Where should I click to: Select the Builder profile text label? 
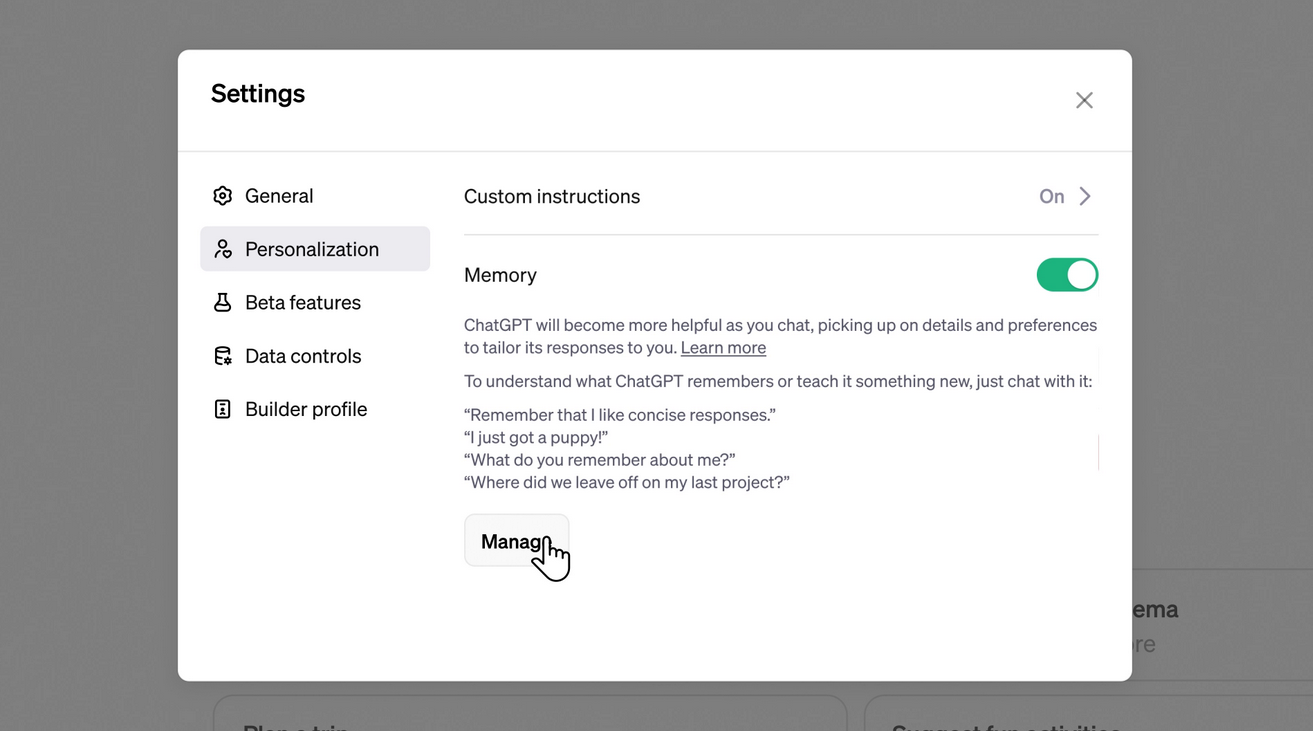point(306,409)
